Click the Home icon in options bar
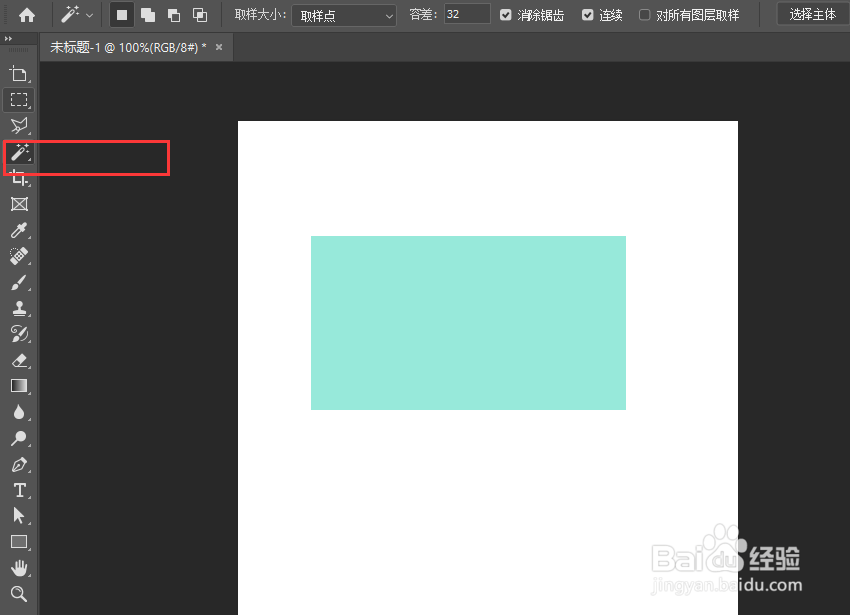850x615 pixels. [27, 15]
